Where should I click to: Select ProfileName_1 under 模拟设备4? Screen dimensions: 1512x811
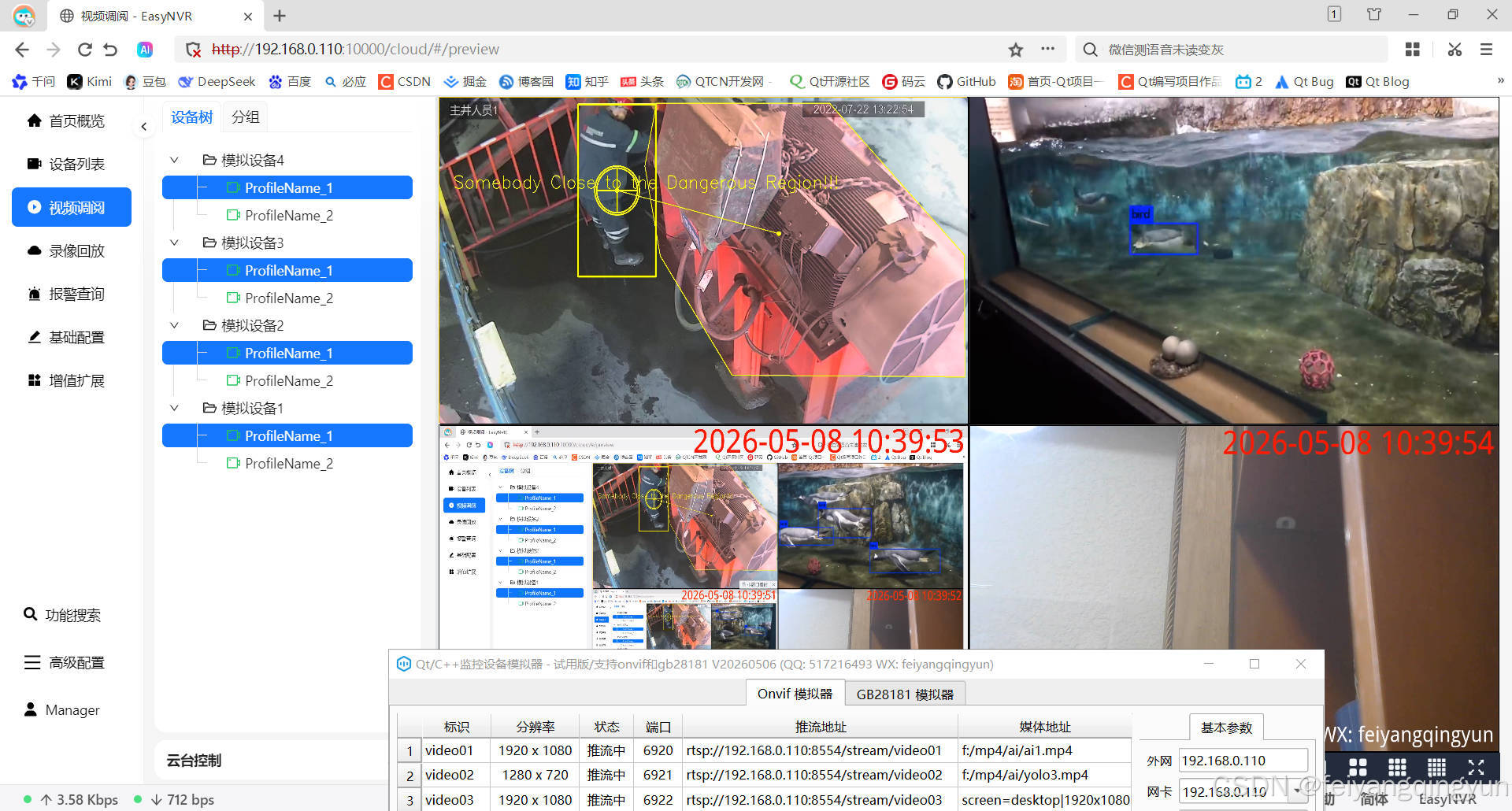click(x=287, y=187)
